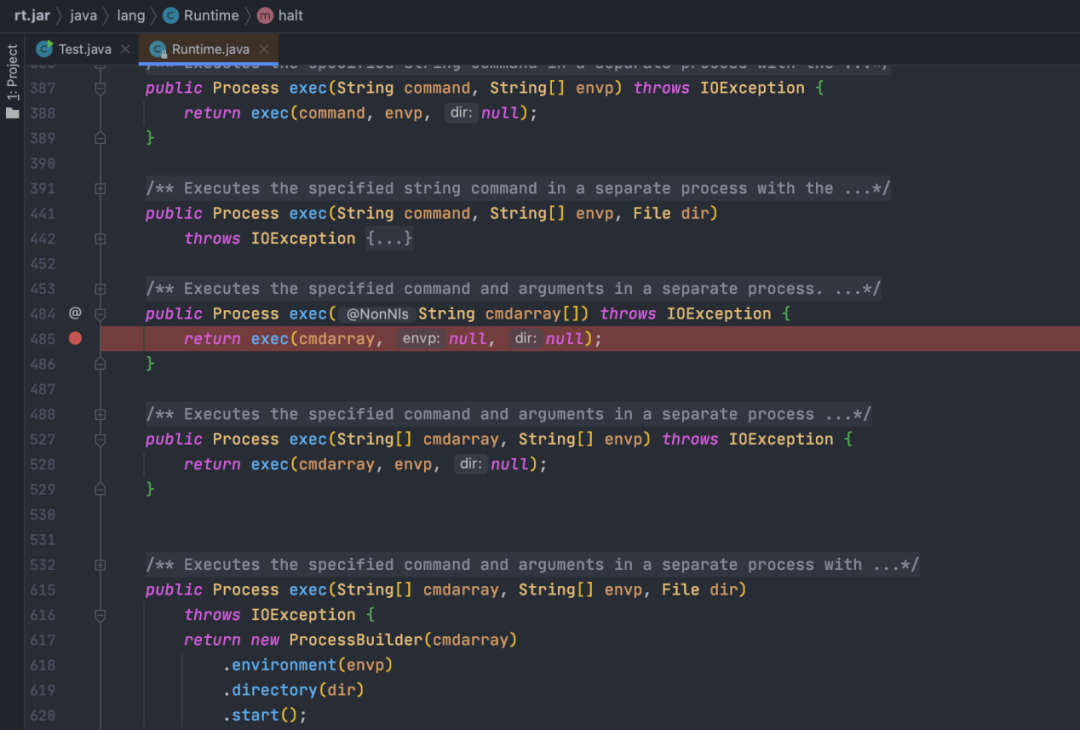Switch to the Test.java tab
The image size is (1080, 730).
click(84, 49)
